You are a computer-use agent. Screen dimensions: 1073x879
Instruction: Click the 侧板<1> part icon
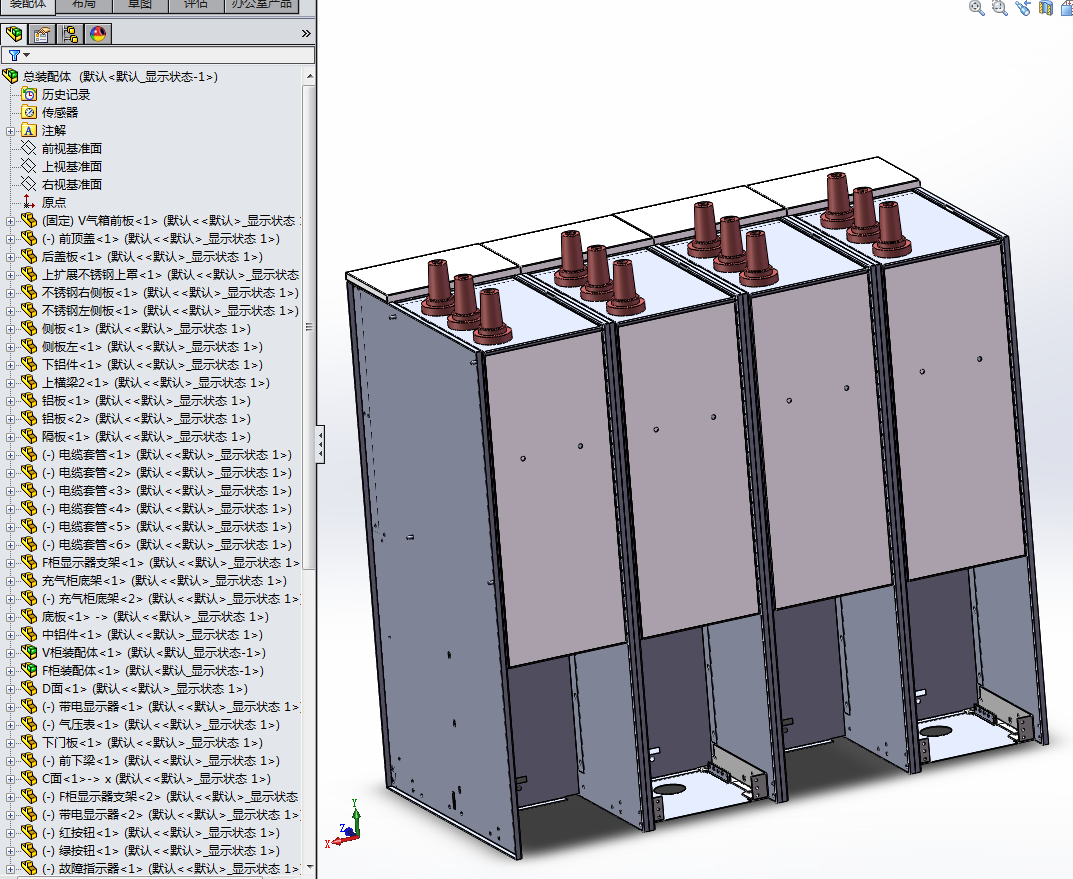point(29,328)
